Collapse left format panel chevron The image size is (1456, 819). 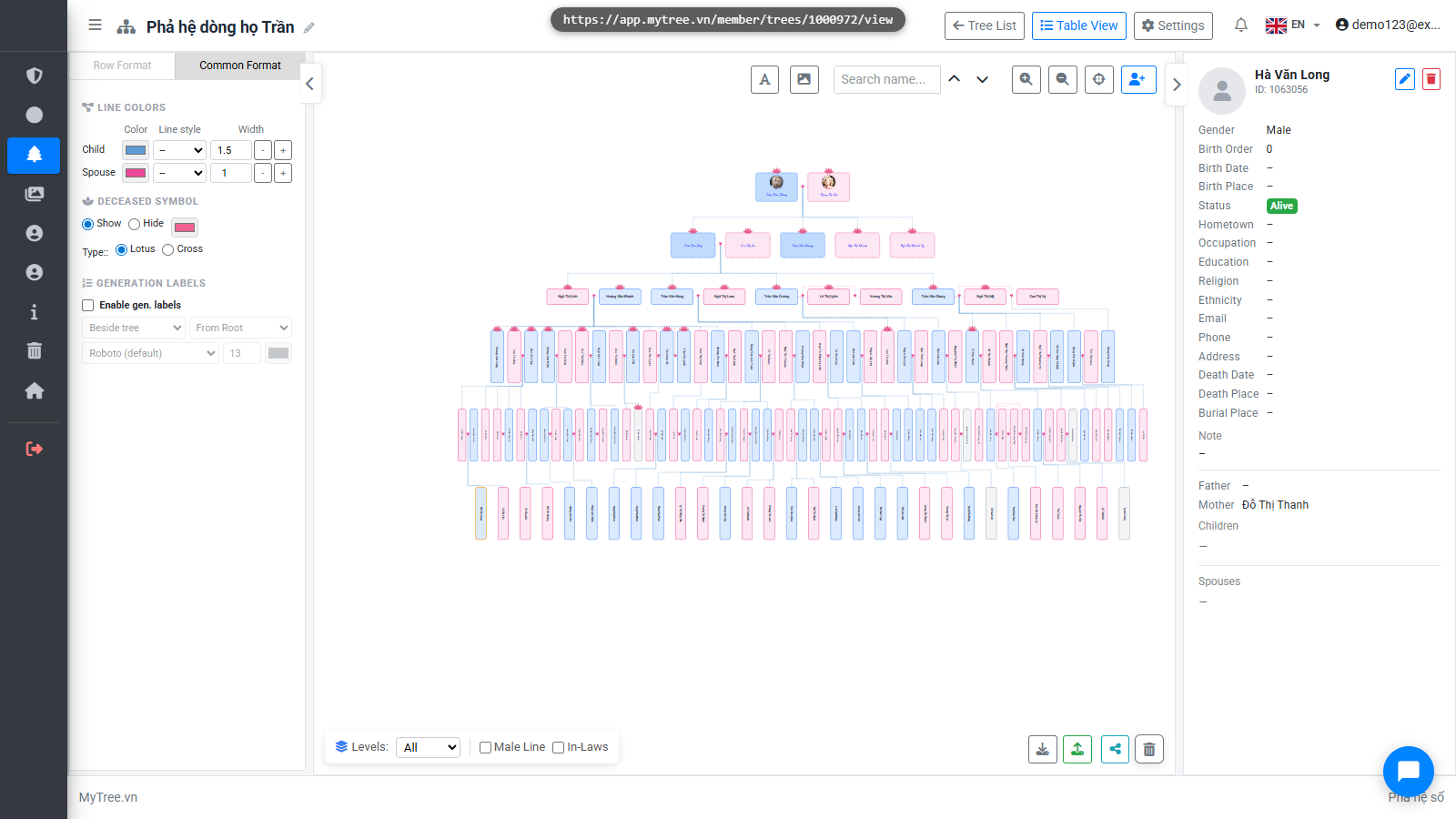click(309, 84)
